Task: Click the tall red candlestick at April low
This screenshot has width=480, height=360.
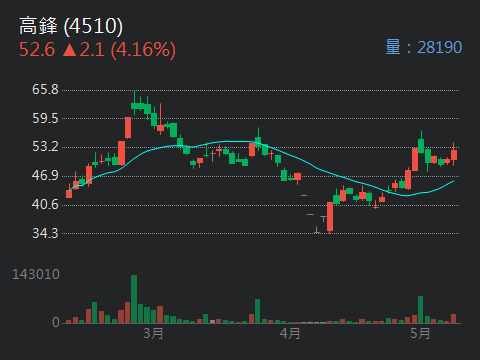Action: 330,217
